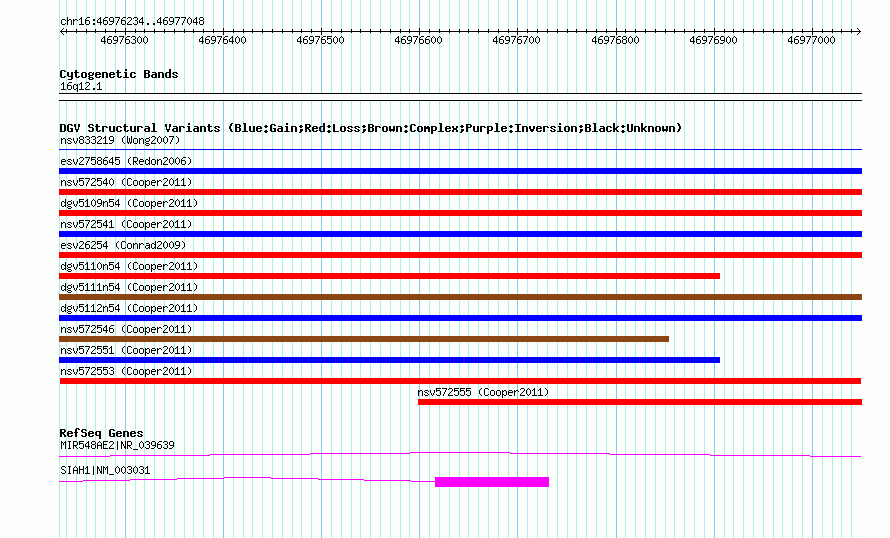Viewport: 890px width, 538px height.
Task: Click the dgv5111n54 brown complex bar
Action: coord(460,297)
